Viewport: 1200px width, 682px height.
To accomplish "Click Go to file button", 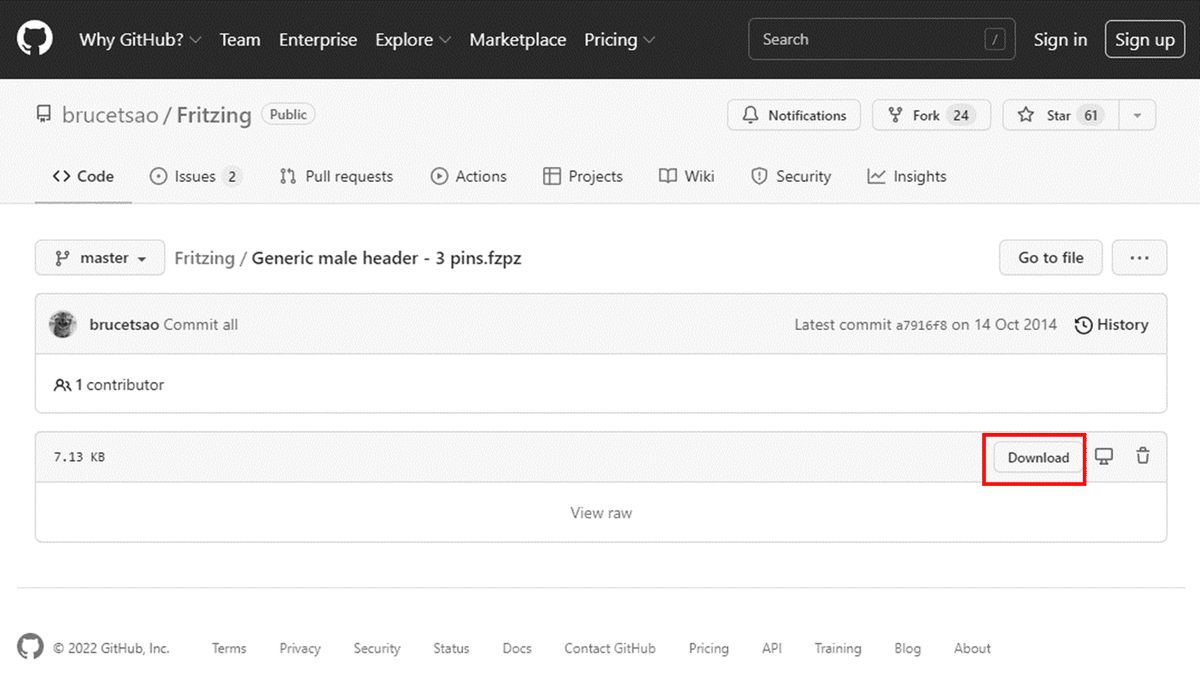I will [x=1051, y=258].
